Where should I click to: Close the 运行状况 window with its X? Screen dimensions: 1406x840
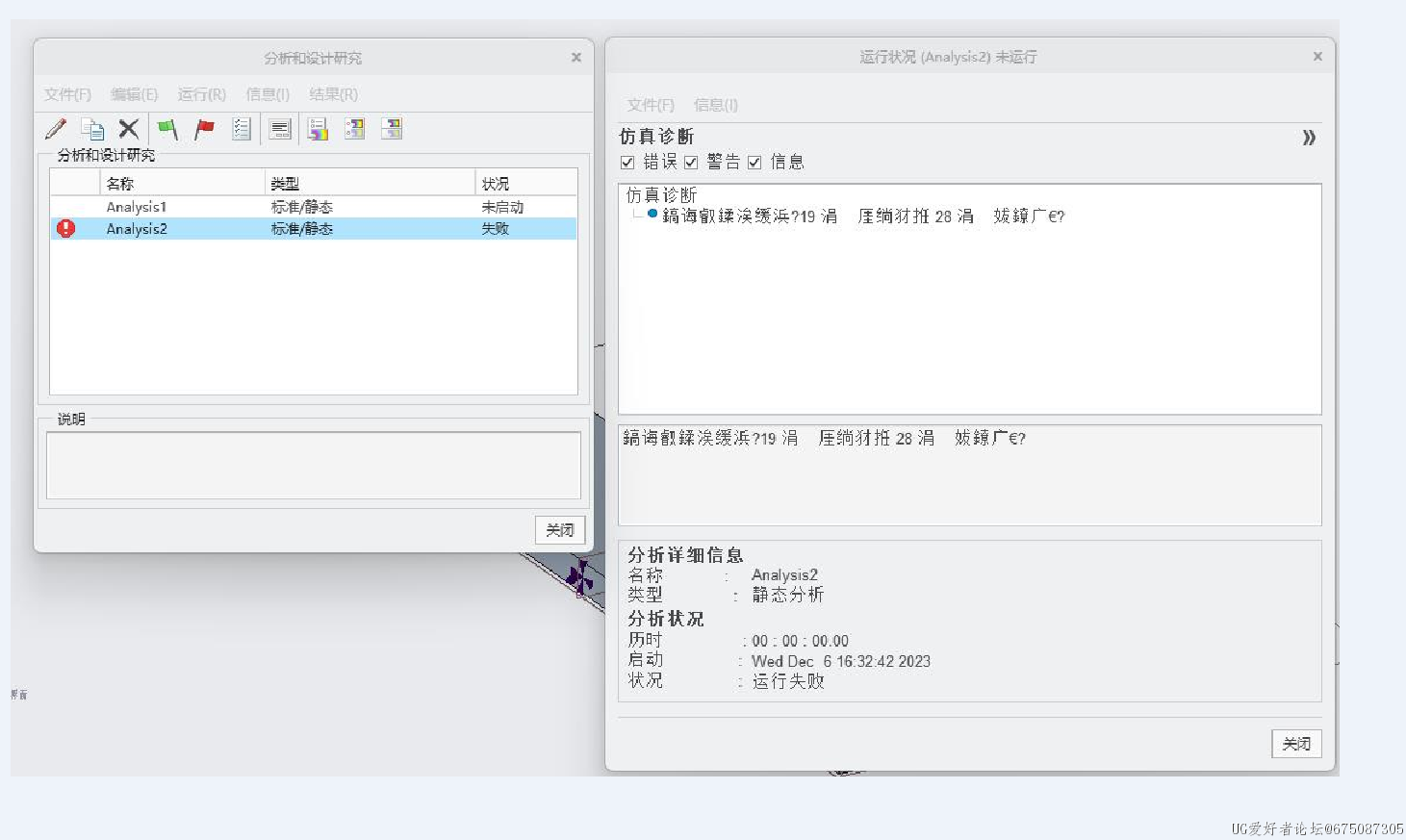click(1317, 57)
